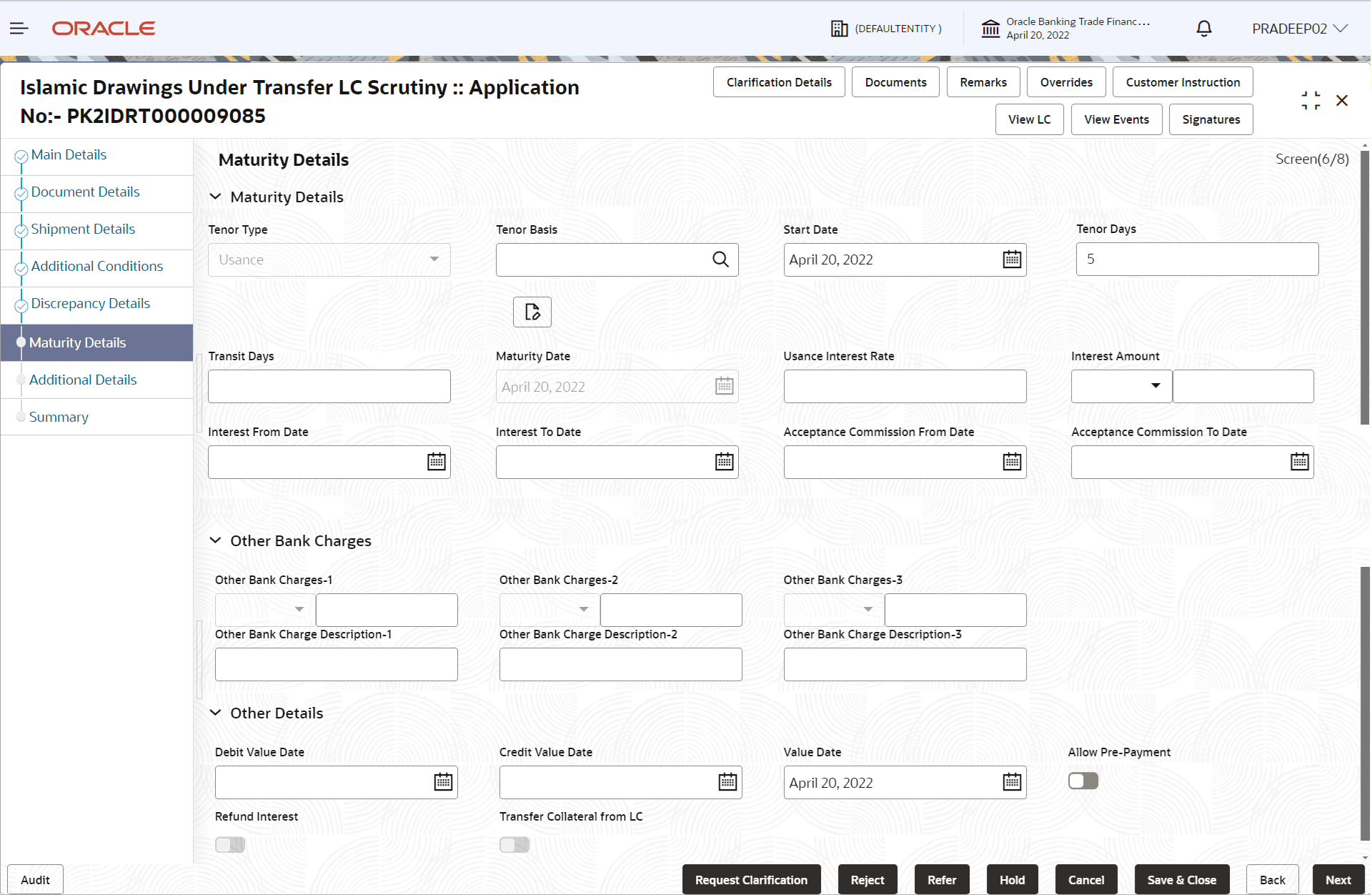Collapse the Other Bank Charges section
1372x895 pixels.
coord(215,540)
